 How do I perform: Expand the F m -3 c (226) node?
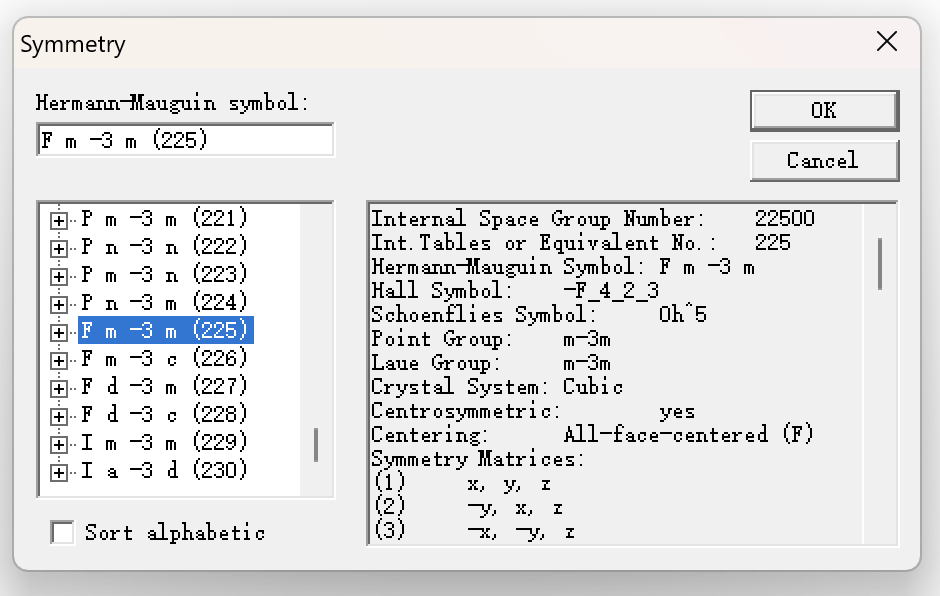coord(59,359)
